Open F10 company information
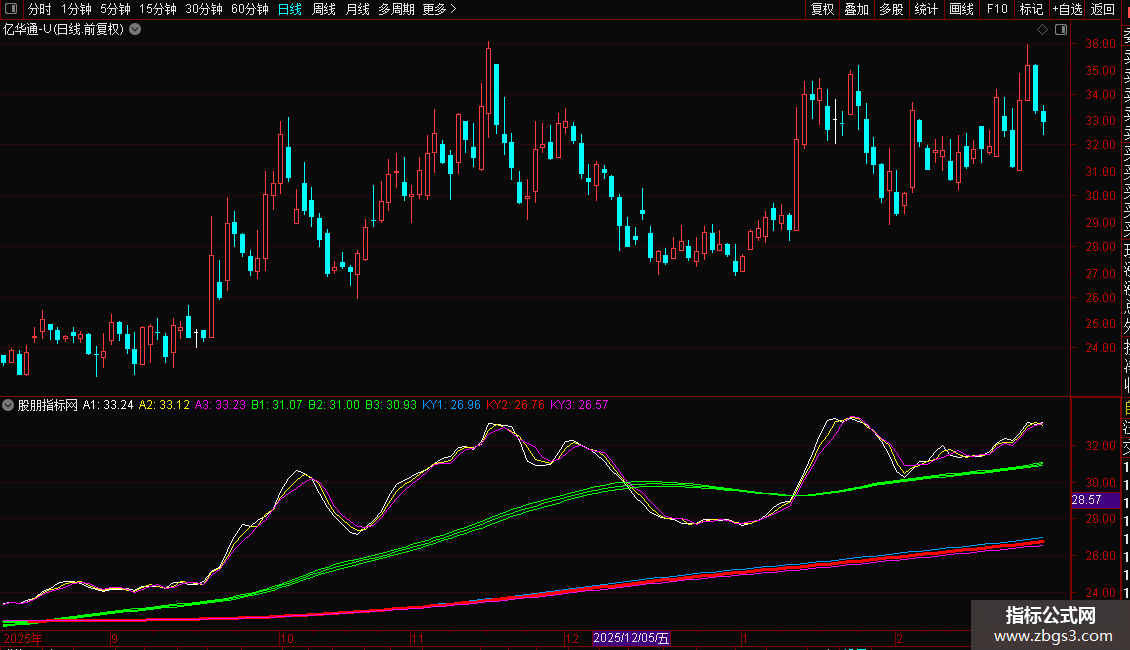 (997, 9)
